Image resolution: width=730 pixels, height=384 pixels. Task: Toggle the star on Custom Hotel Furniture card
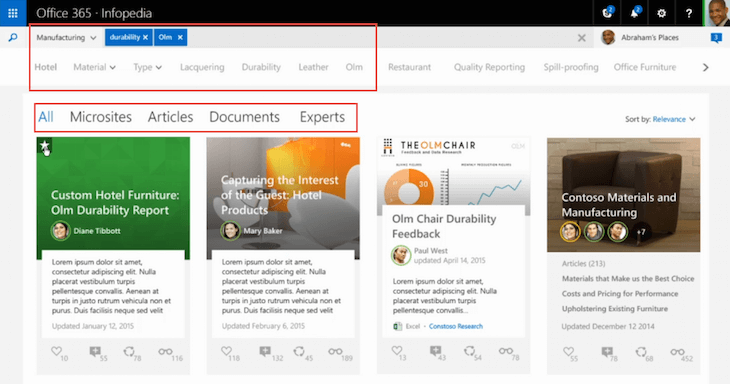(45, 146)
